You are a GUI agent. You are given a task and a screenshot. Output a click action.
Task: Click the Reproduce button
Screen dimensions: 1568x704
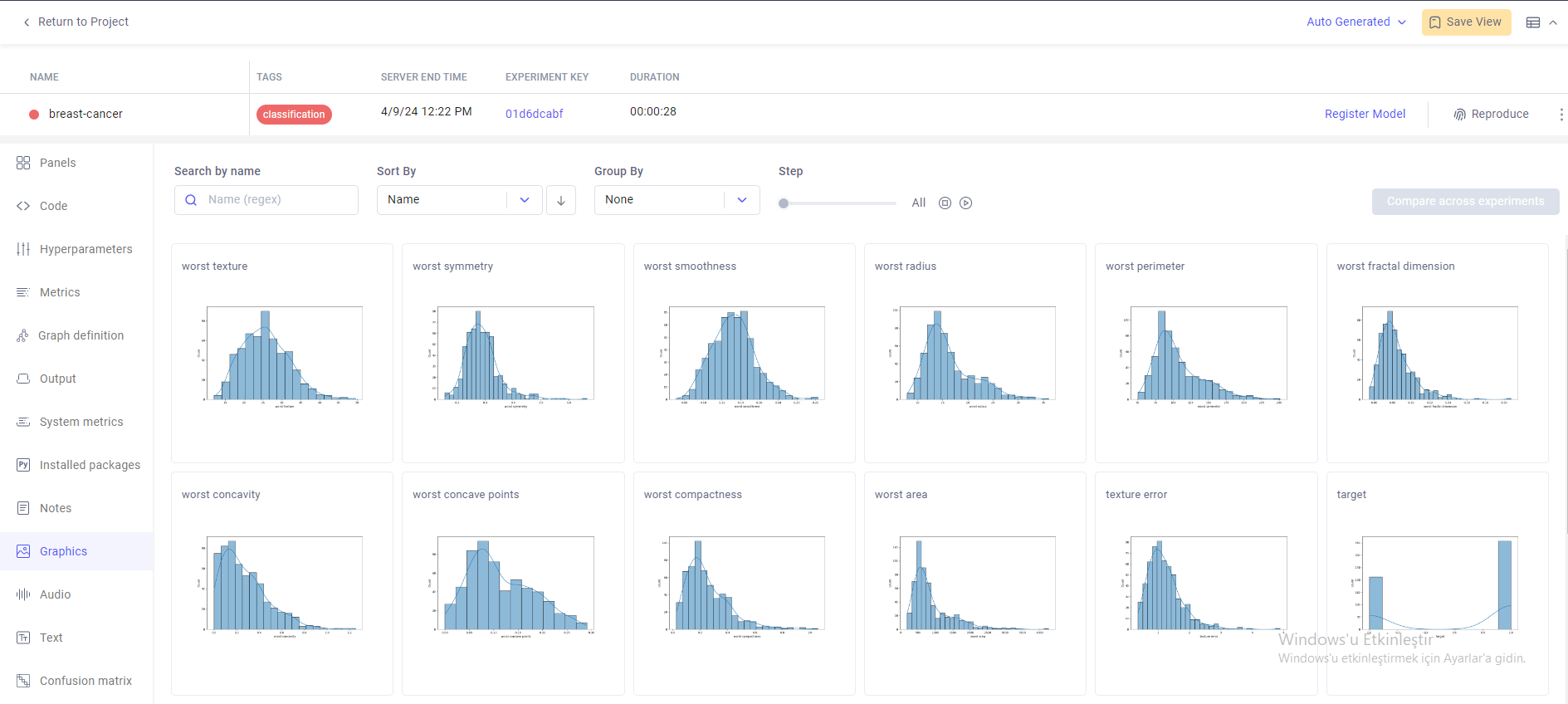pos(1491,114)
